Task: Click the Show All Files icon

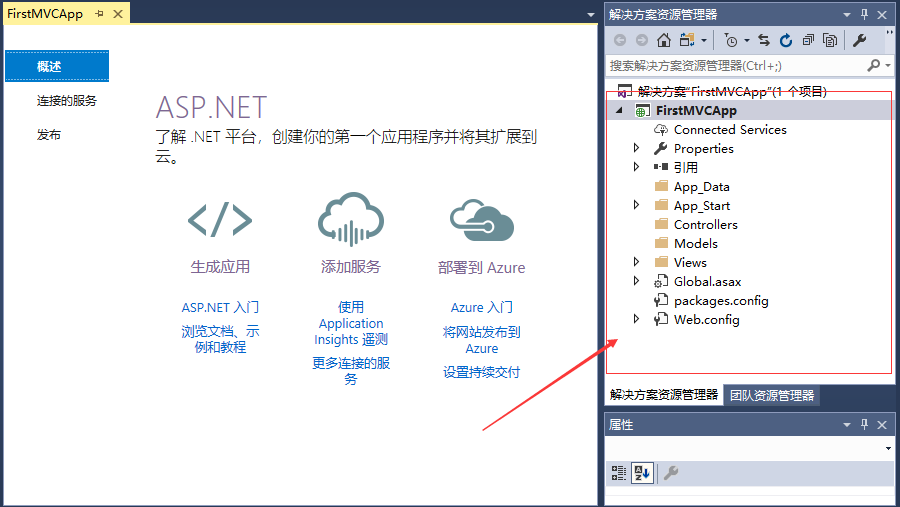Action: point(830,40)
